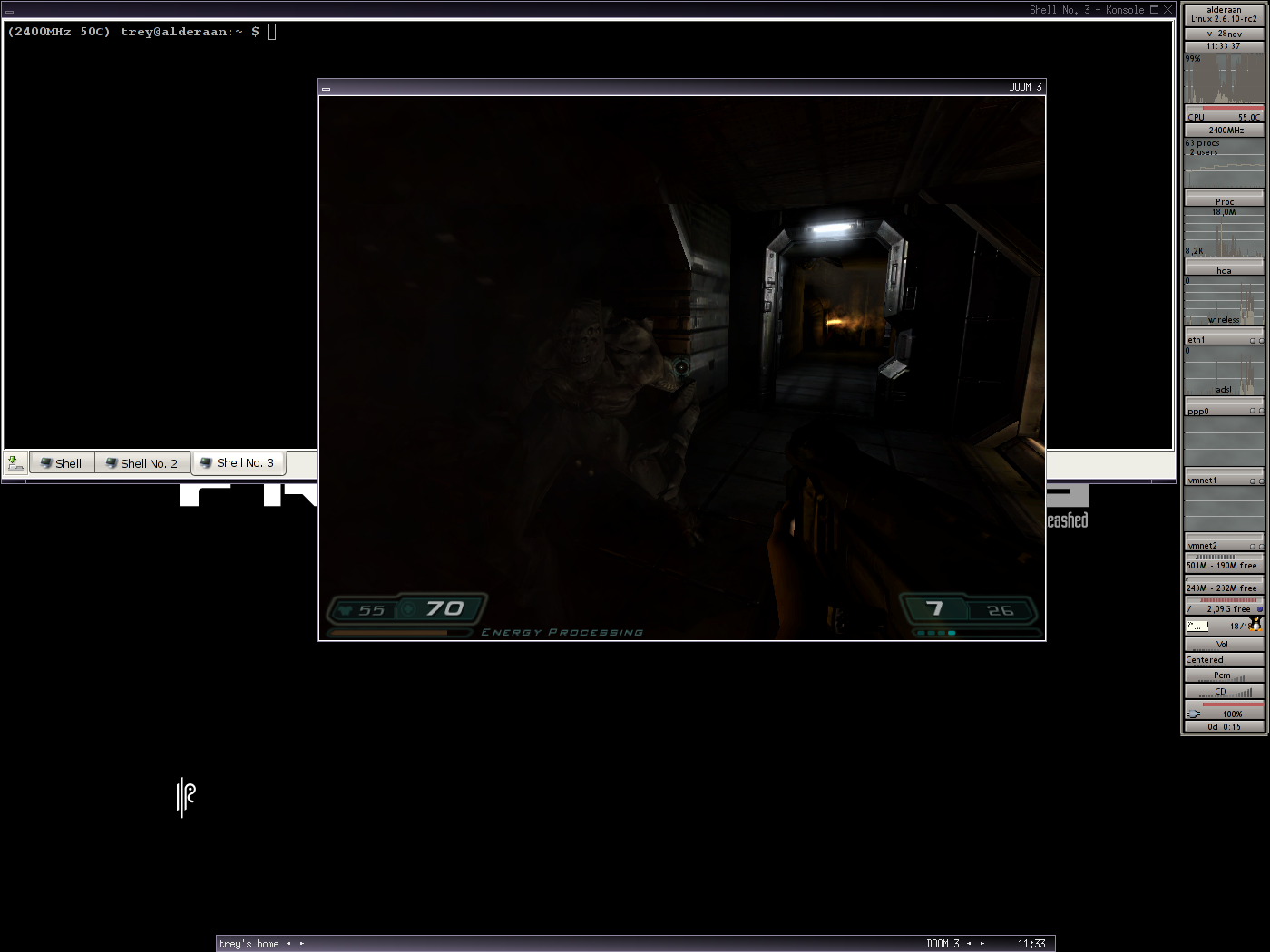This screenshot has height=952, width=1270.
Task: Click the 11:33 clock in GKrellM
Action: [1224, 46]
